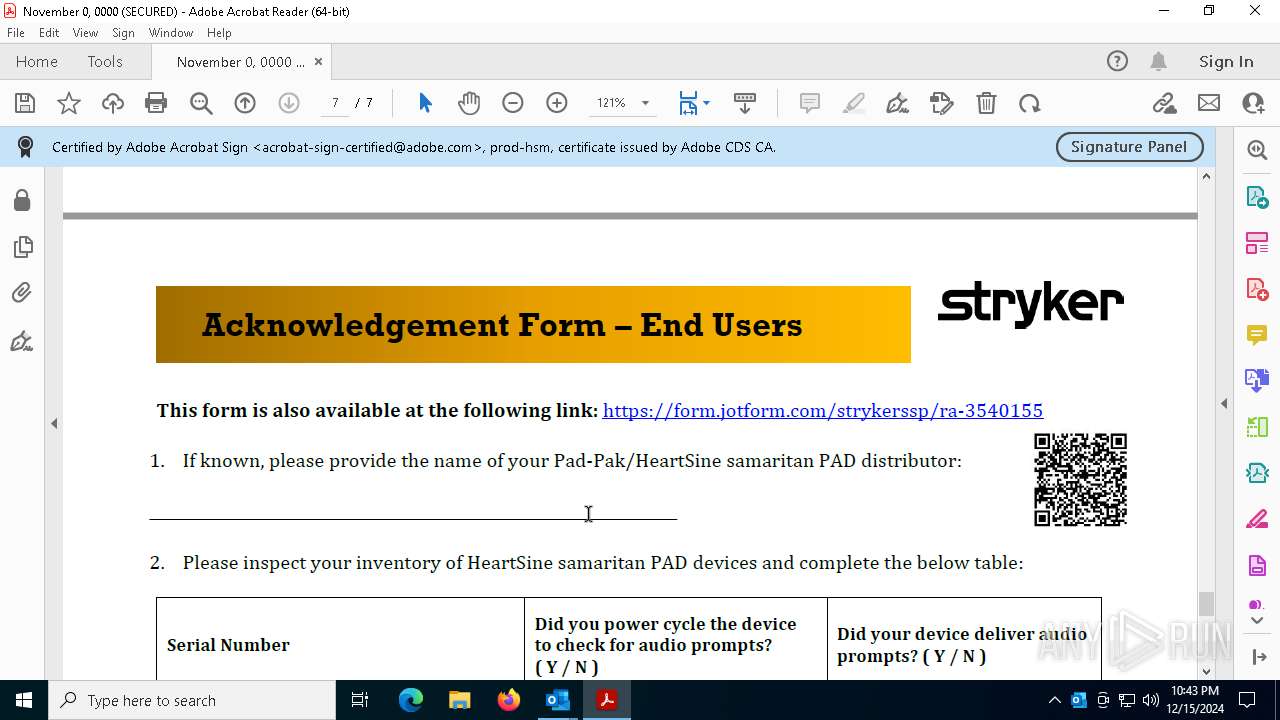Zoom out with the minus icon
The image size is (1280, 720).
(513, 103)
